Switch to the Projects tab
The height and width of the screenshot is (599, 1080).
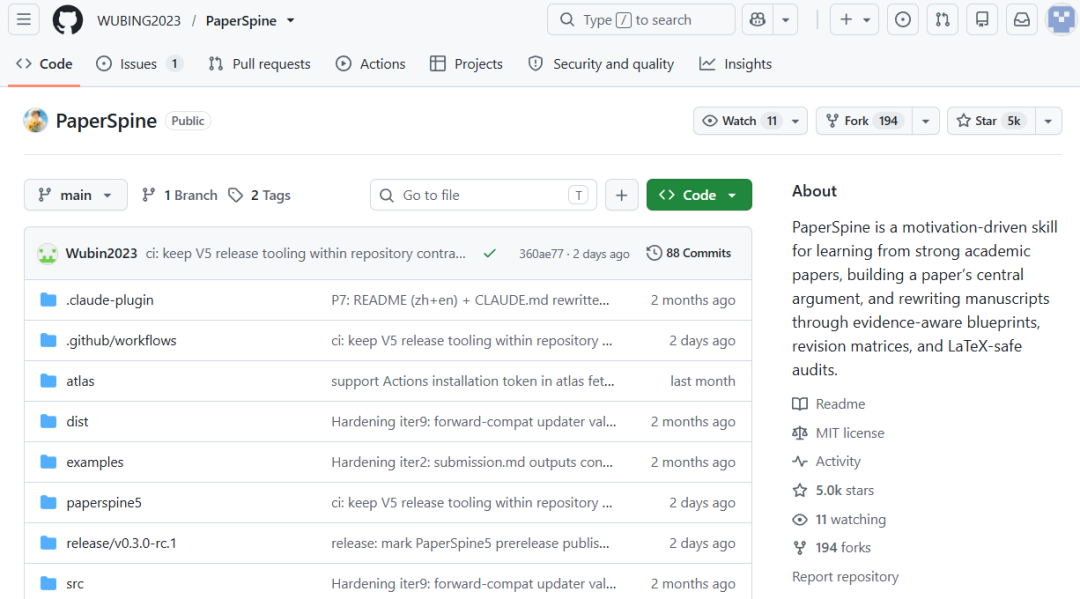coord(466,64)
